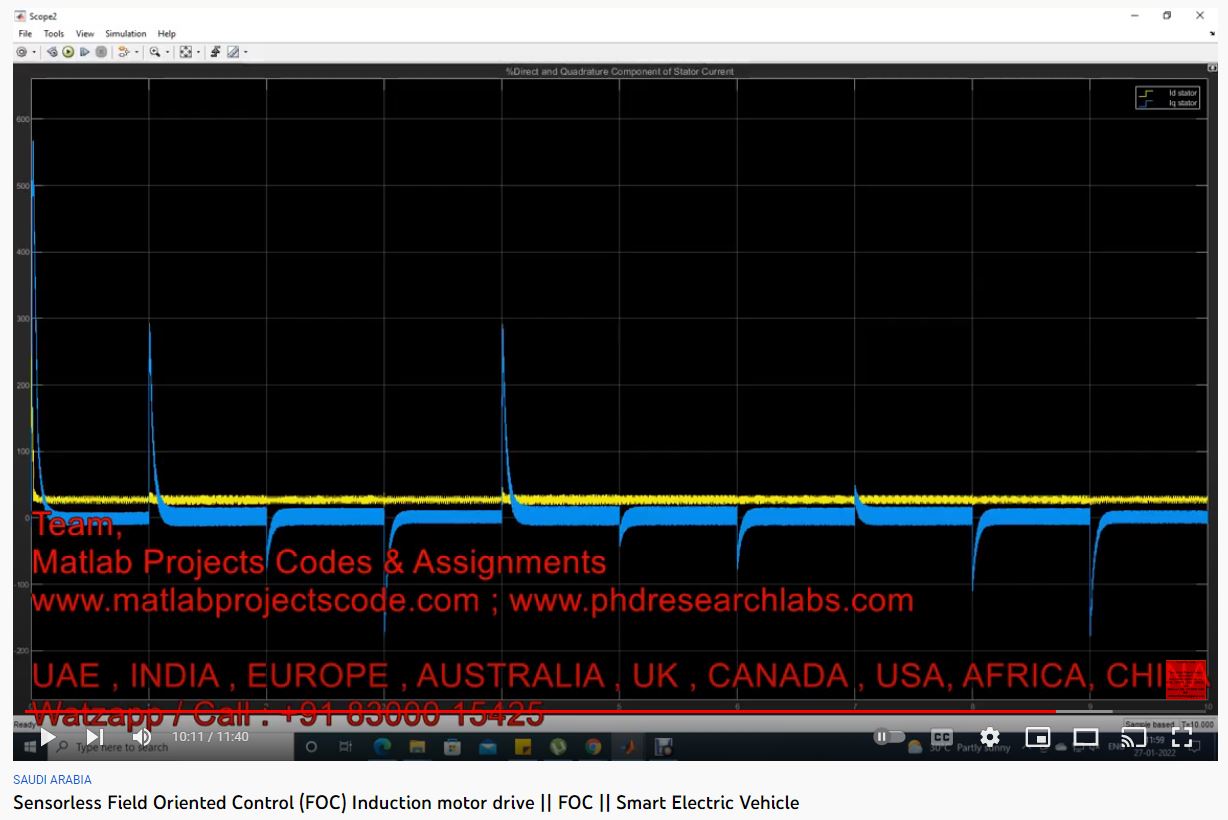
Task: Open video player settings gear
Action: 990,737
